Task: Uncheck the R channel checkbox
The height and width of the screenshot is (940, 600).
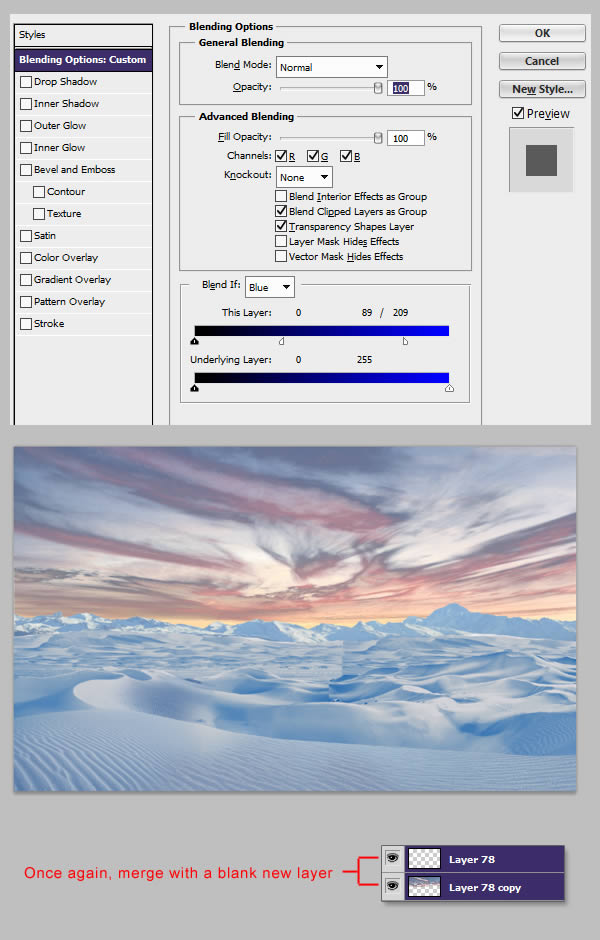Action: [x=281, y=156]
